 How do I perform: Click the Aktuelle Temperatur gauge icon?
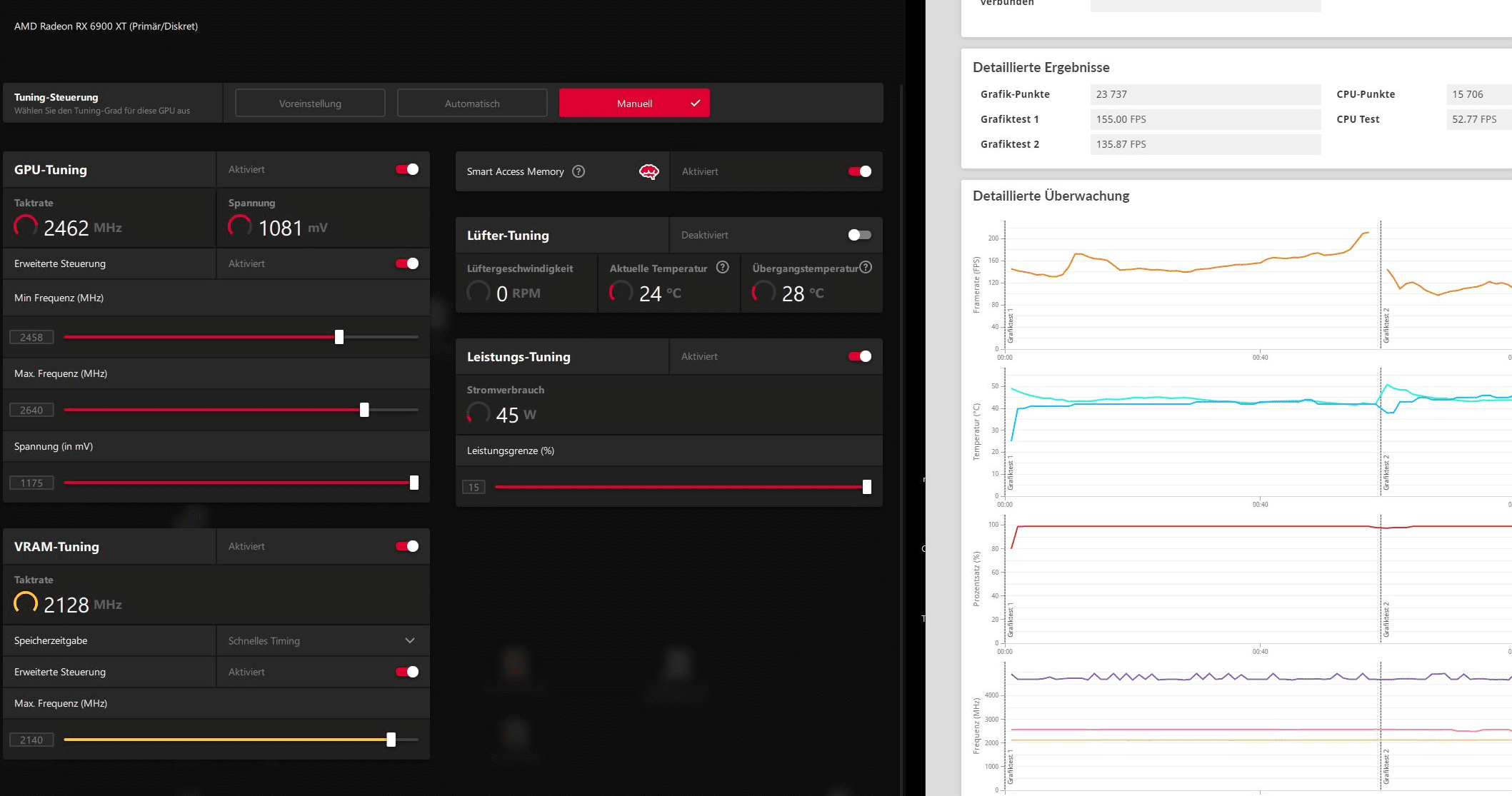pos(621,293)
